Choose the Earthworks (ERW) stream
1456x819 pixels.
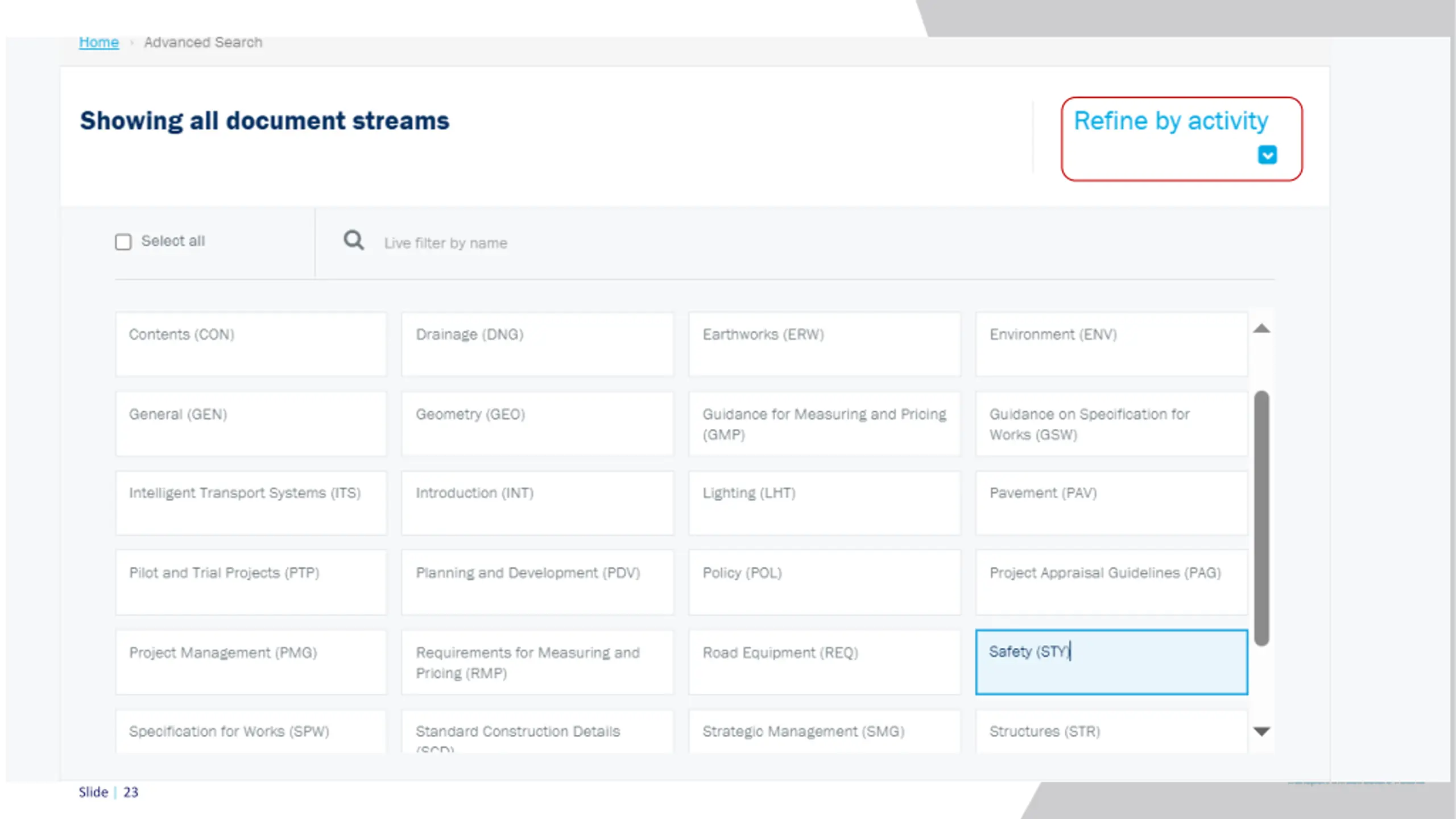tap(825, 344)
